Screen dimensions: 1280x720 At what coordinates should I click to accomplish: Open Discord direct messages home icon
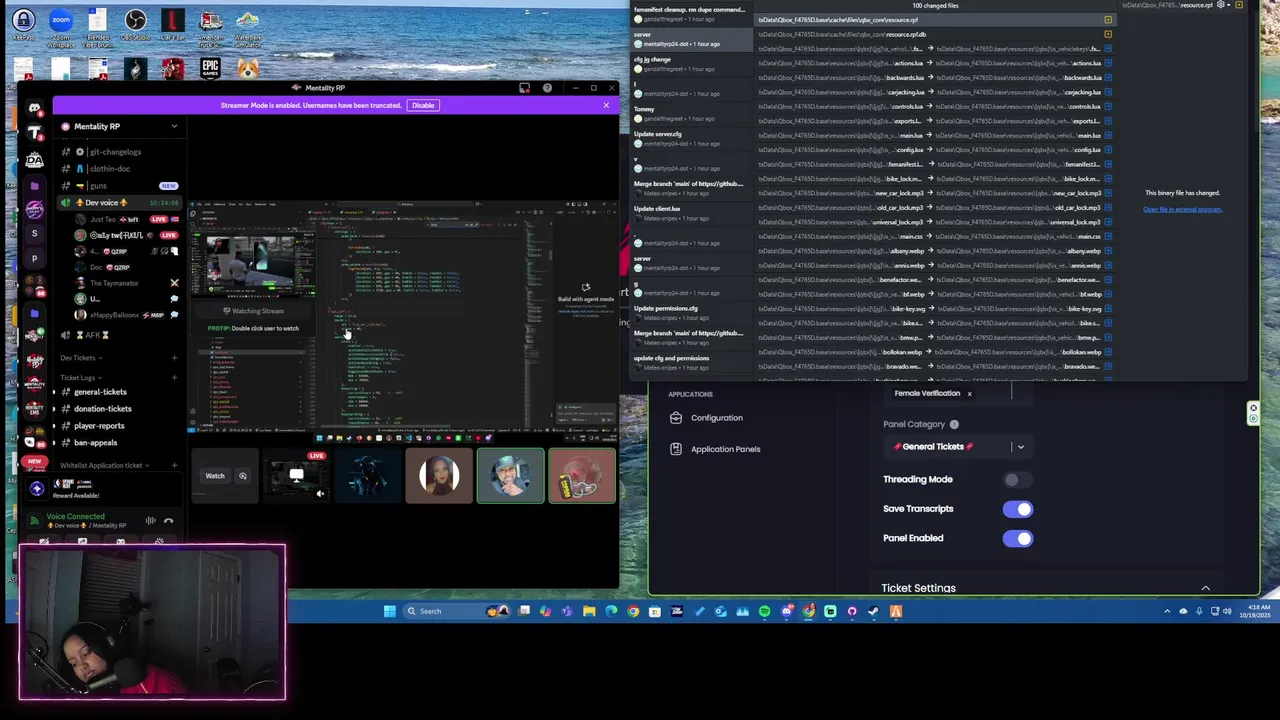[x=34, y=108]
